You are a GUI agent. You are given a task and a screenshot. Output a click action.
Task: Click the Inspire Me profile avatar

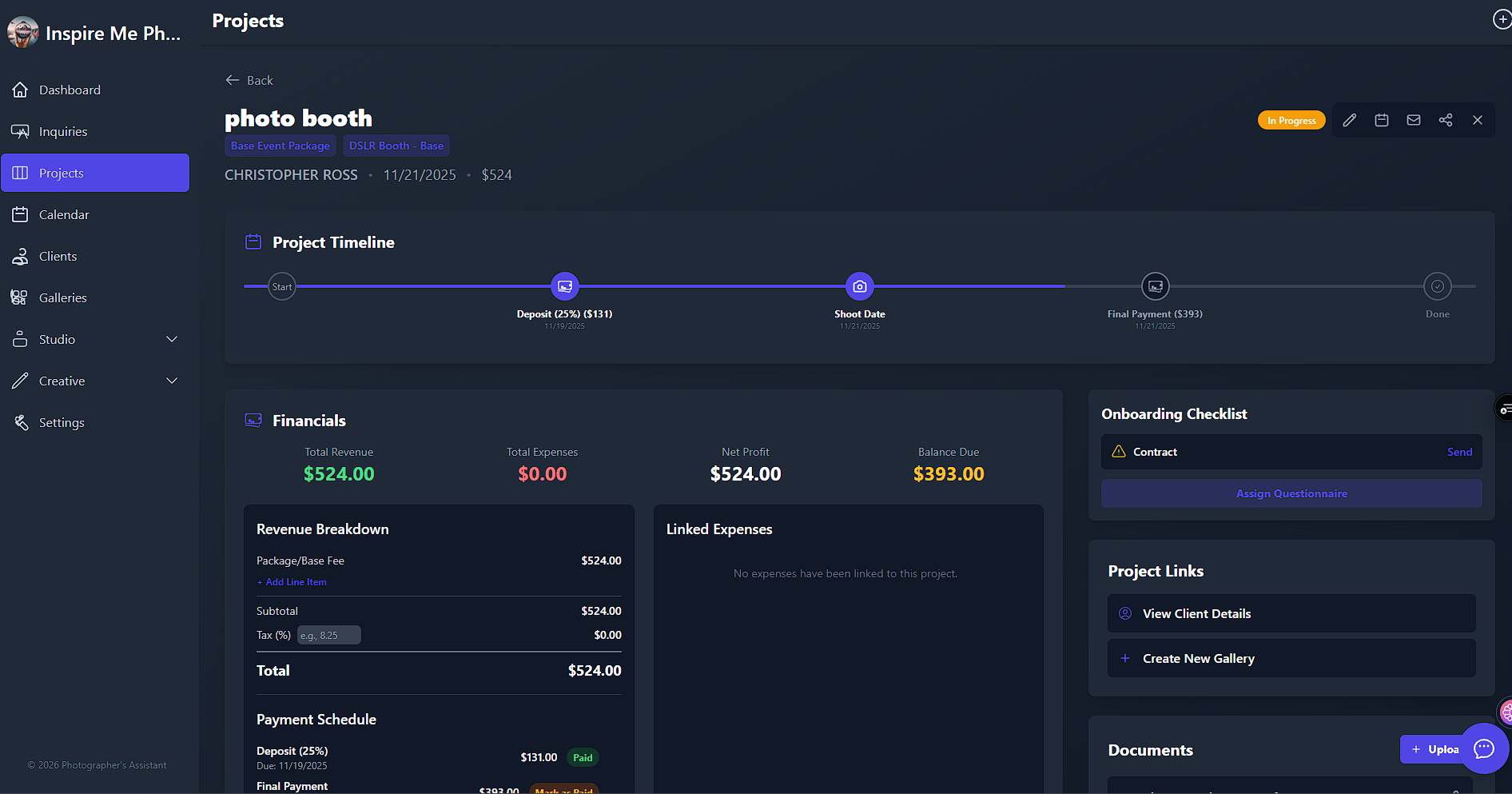click(23, 33)
